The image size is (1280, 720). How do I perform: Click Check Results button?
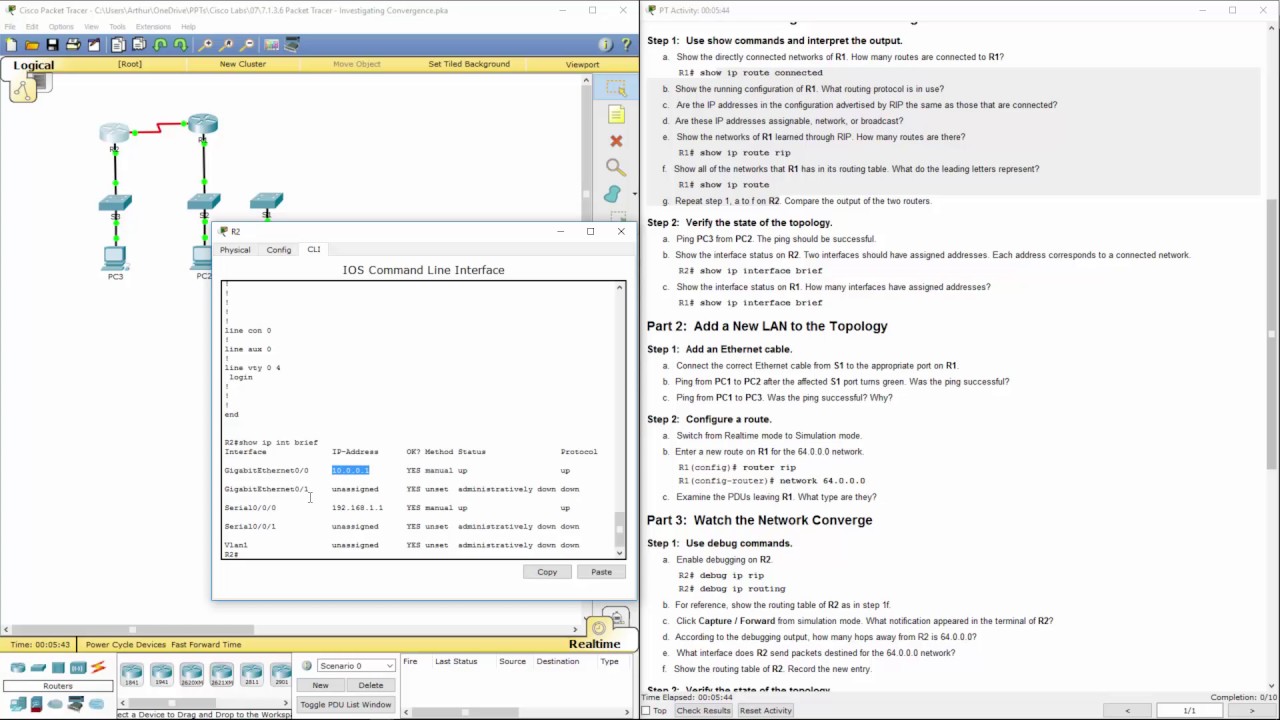click(703, 711)
